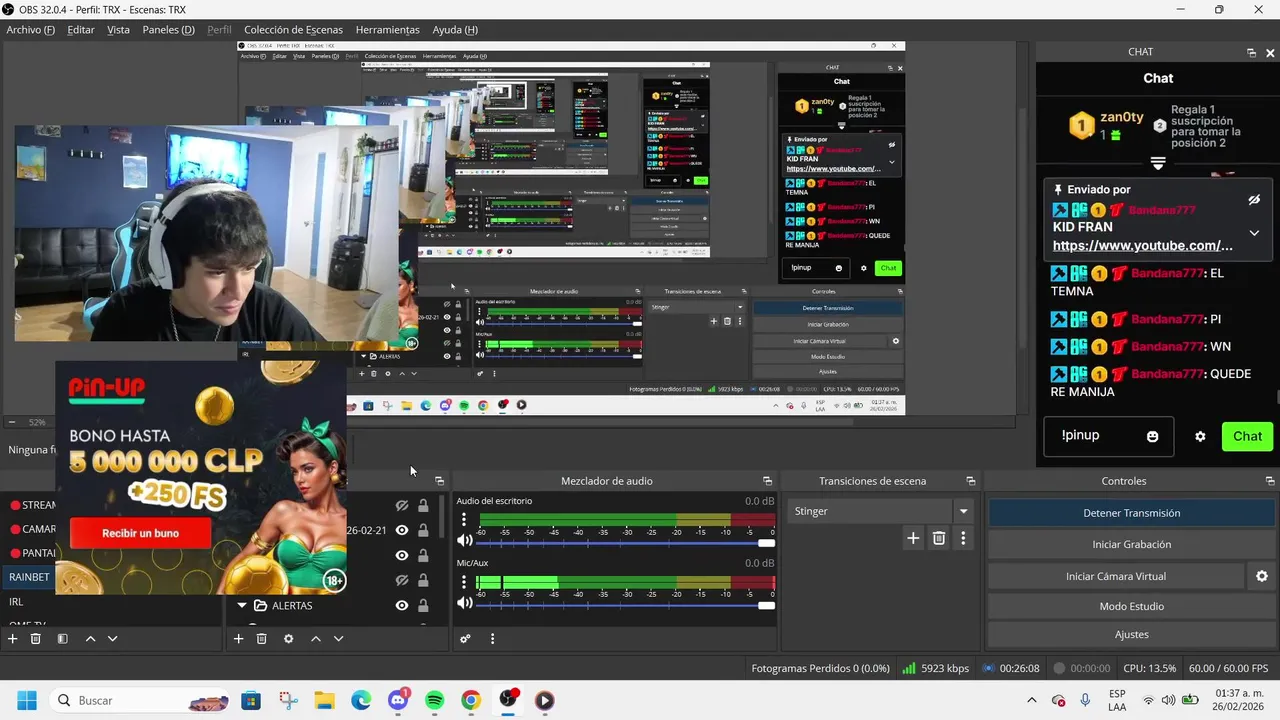Toggle lock on the 26-02-21 source
Screen dimensions: 1280x720
click(423, 530)
